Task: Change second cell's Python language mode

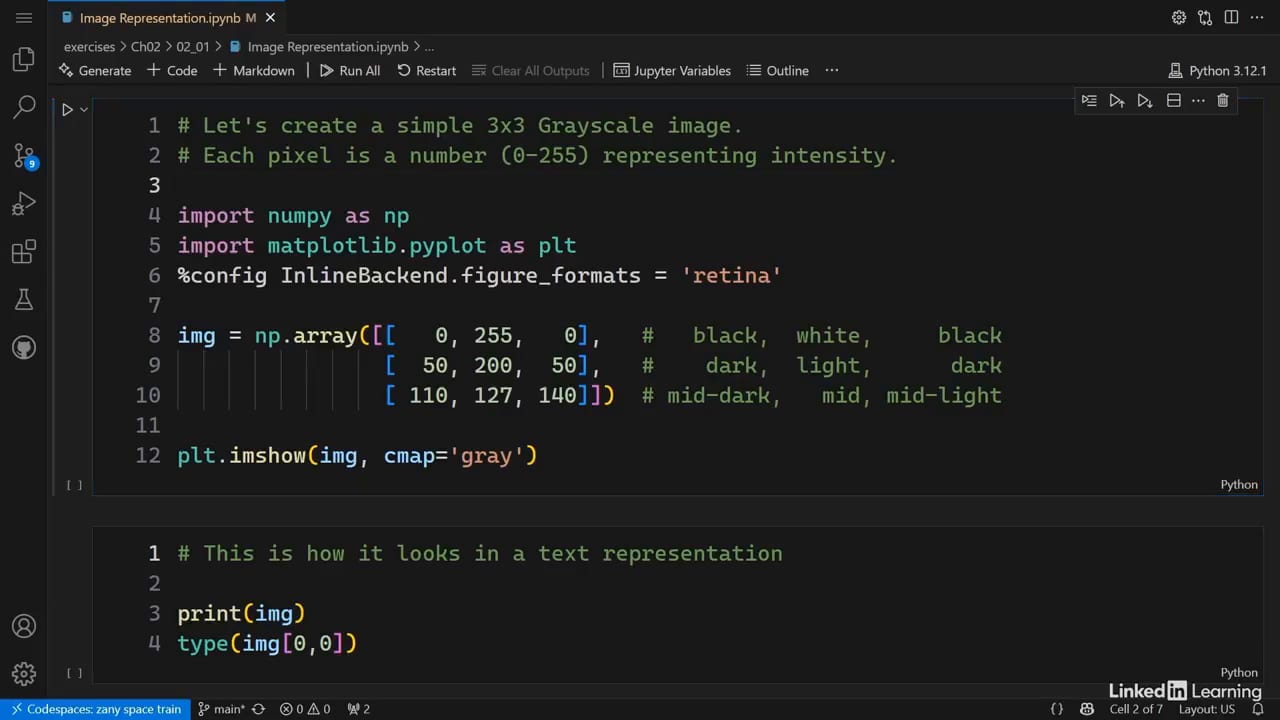Action: pyautogui.click(x=1239, y=673)
